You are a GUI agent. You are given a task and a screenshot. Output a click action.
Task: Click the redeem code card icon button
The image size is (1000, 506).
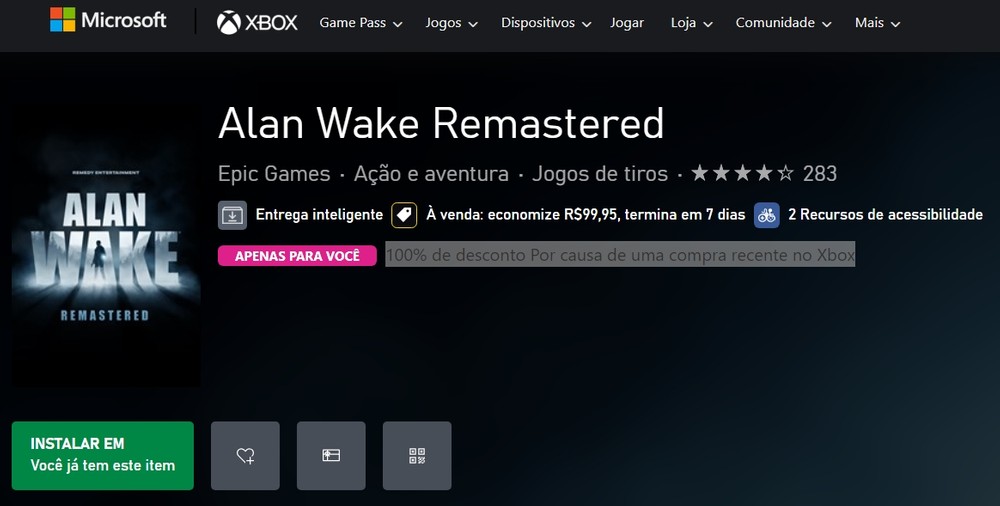click(x=331, y=456)
